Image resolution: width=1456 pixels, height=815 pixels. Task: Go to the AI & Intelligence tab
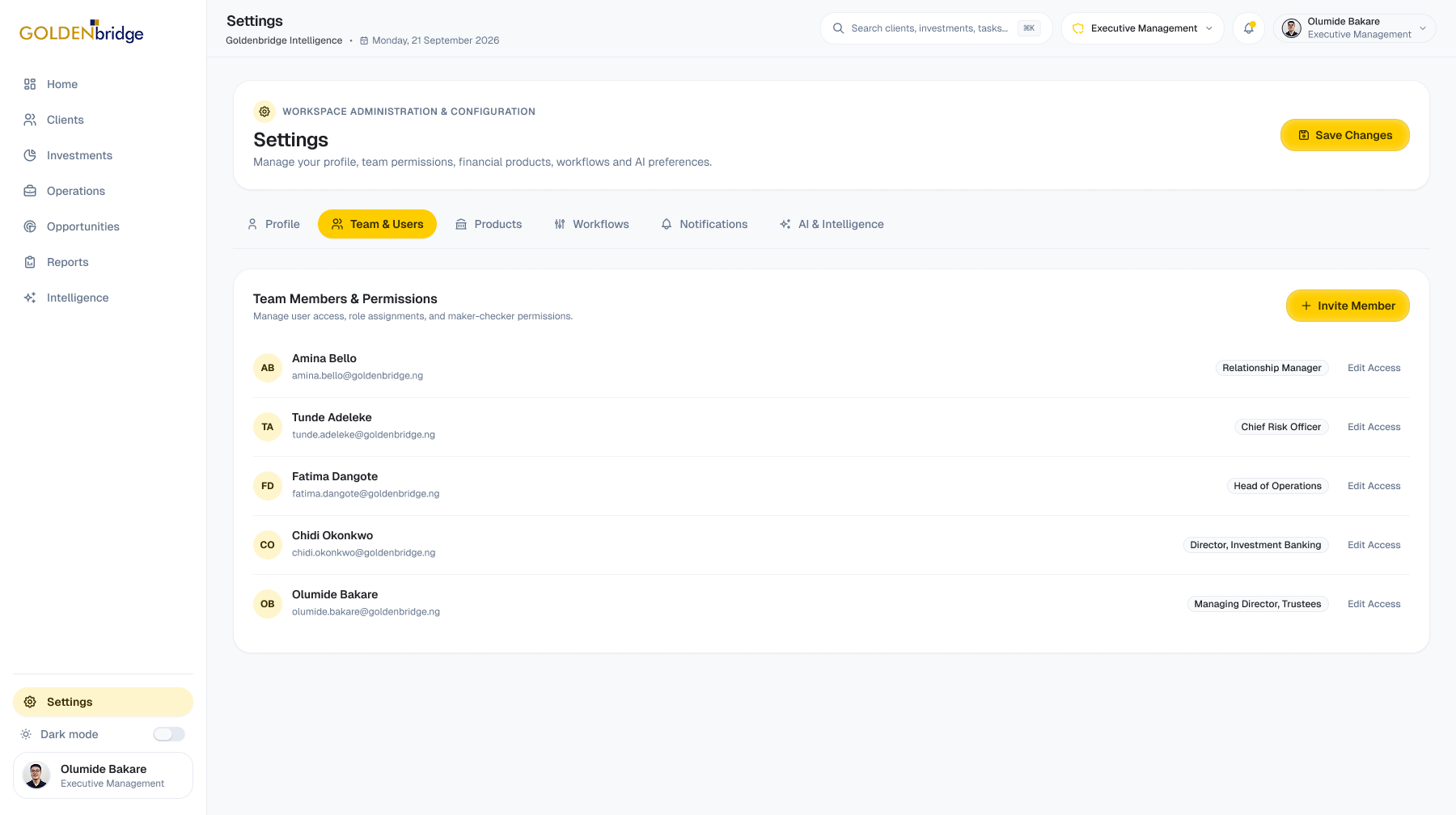832,224
